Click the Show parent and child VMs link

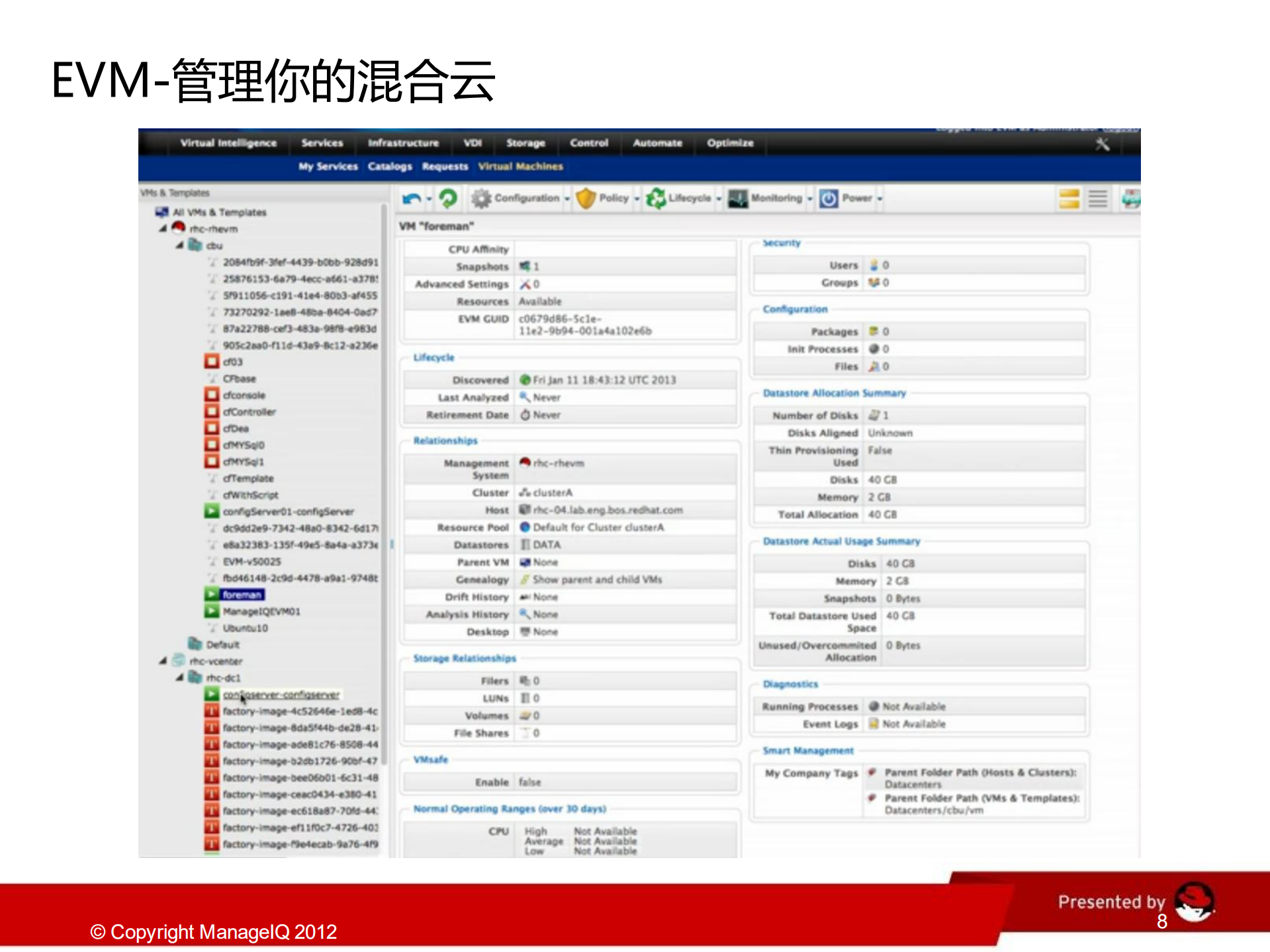click(597, 579)
